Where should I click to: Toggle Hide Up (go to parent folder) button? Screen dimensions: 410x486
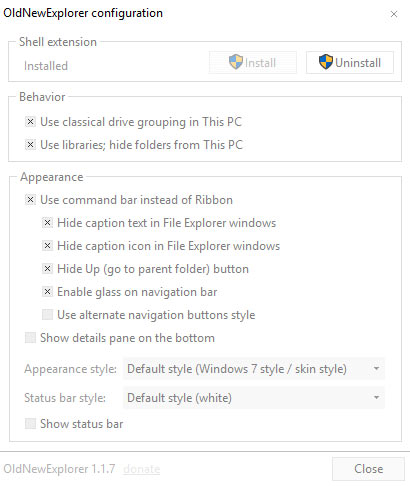point(47,269)
